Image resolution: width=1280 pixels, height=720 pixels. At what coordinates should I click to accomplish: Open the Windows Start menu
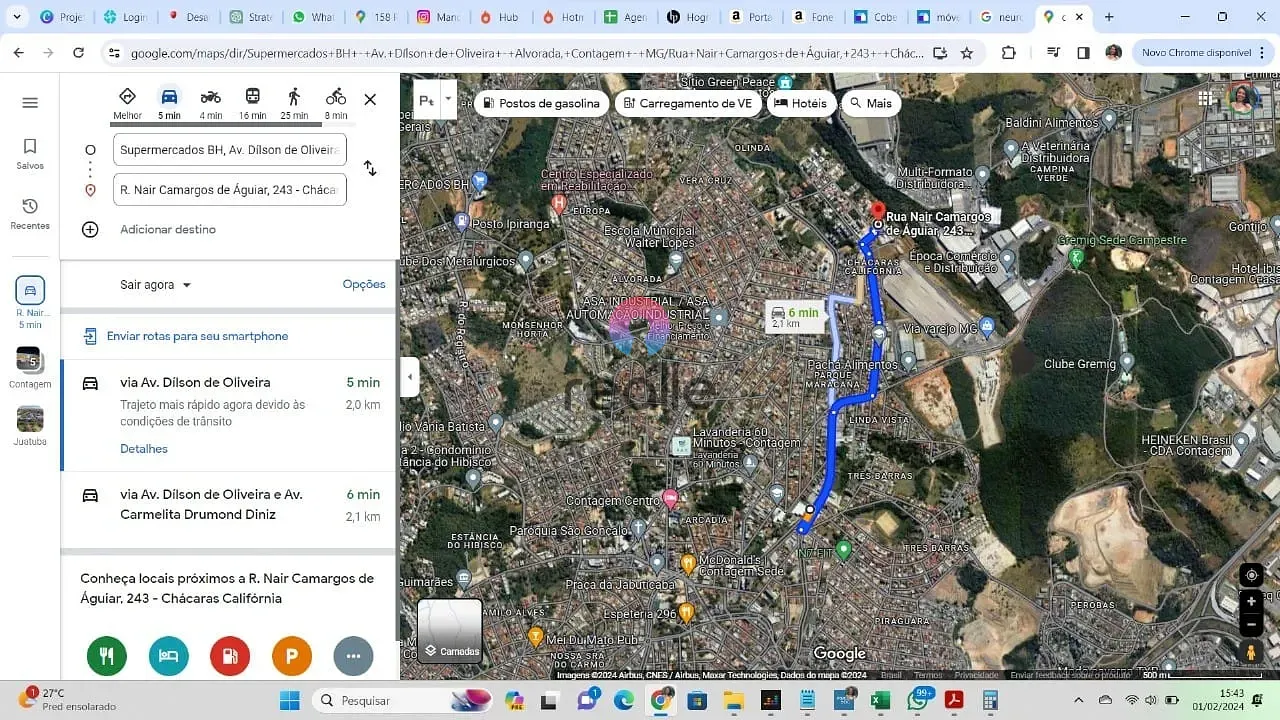289,700
